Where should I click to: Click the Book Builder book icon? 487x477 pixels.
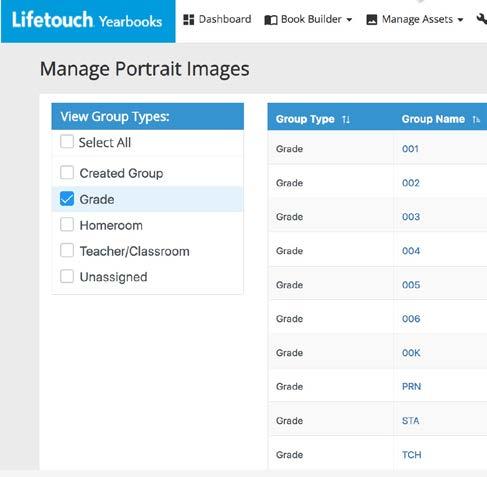click(271, 20)
